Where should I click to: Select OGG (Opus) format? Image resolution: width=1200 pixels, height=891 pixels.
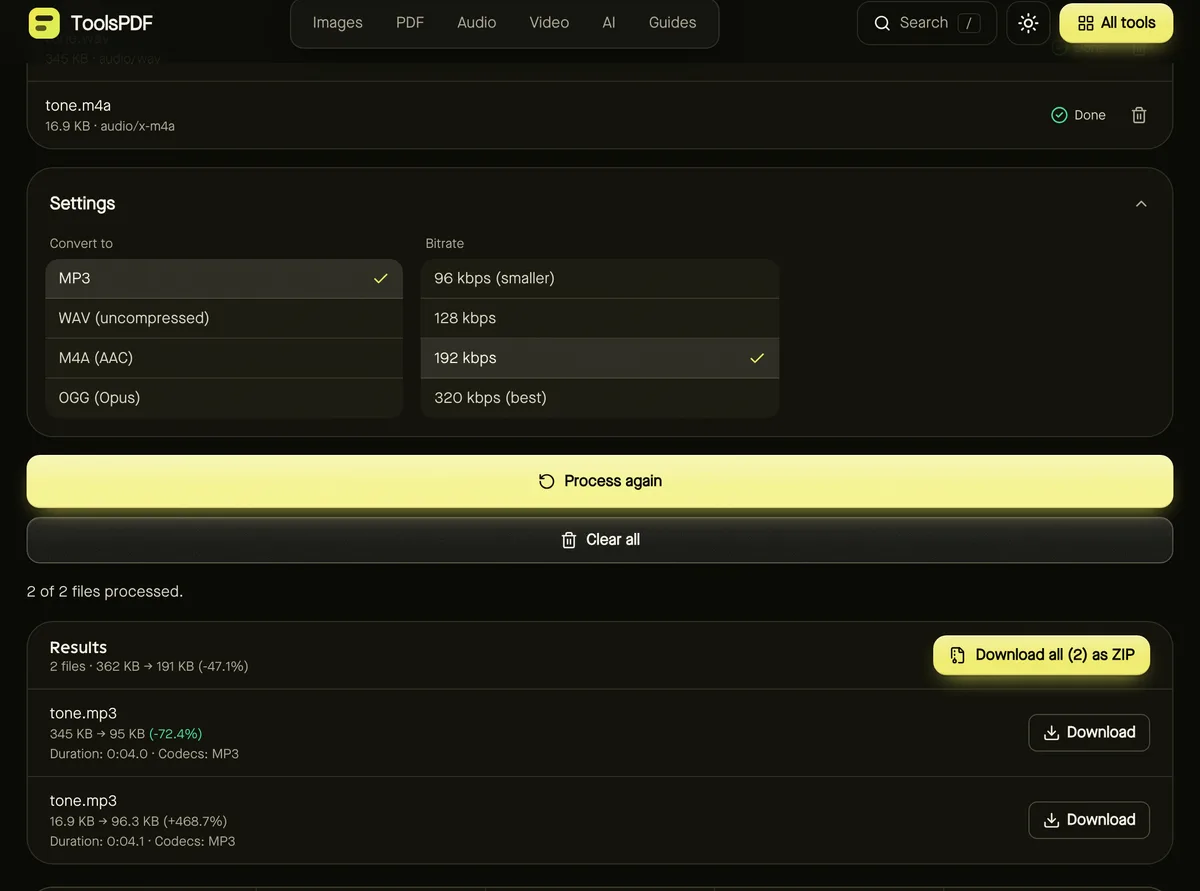pyautogui.click(x=224, y=398)
